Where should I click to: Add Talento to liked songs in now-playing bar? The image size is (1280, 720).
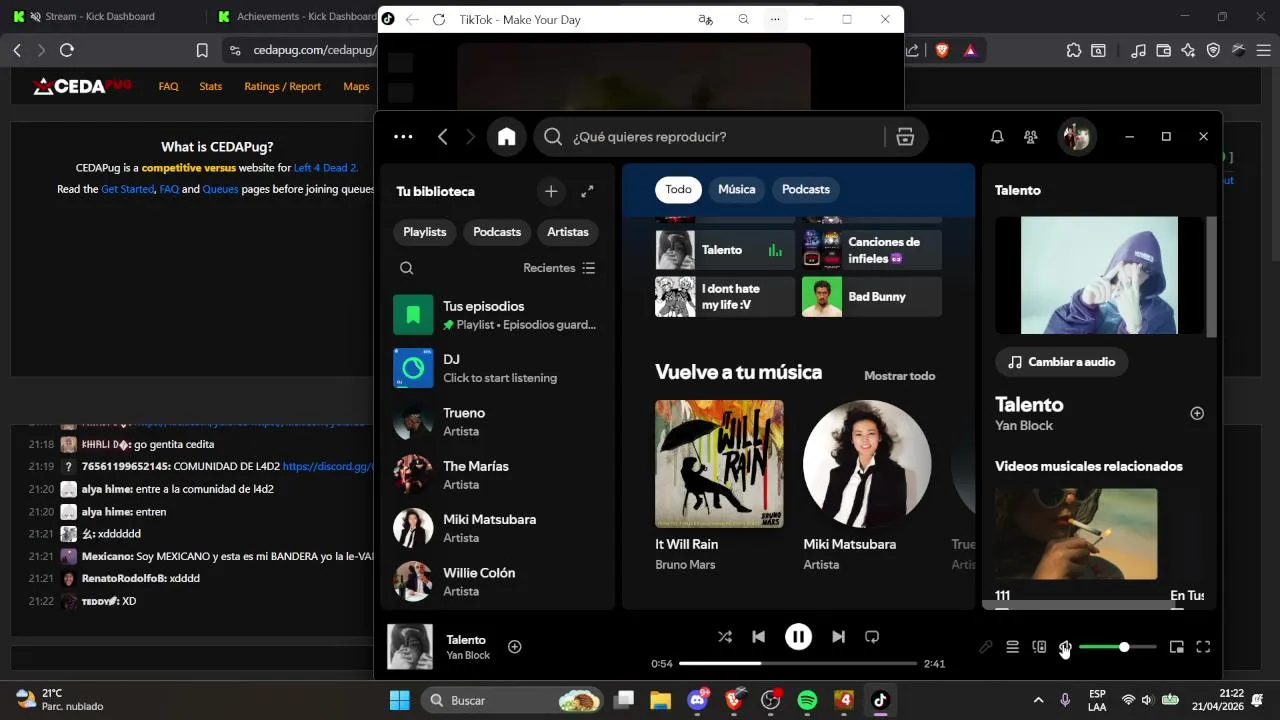pyautogui.click(x=515, y=647)
